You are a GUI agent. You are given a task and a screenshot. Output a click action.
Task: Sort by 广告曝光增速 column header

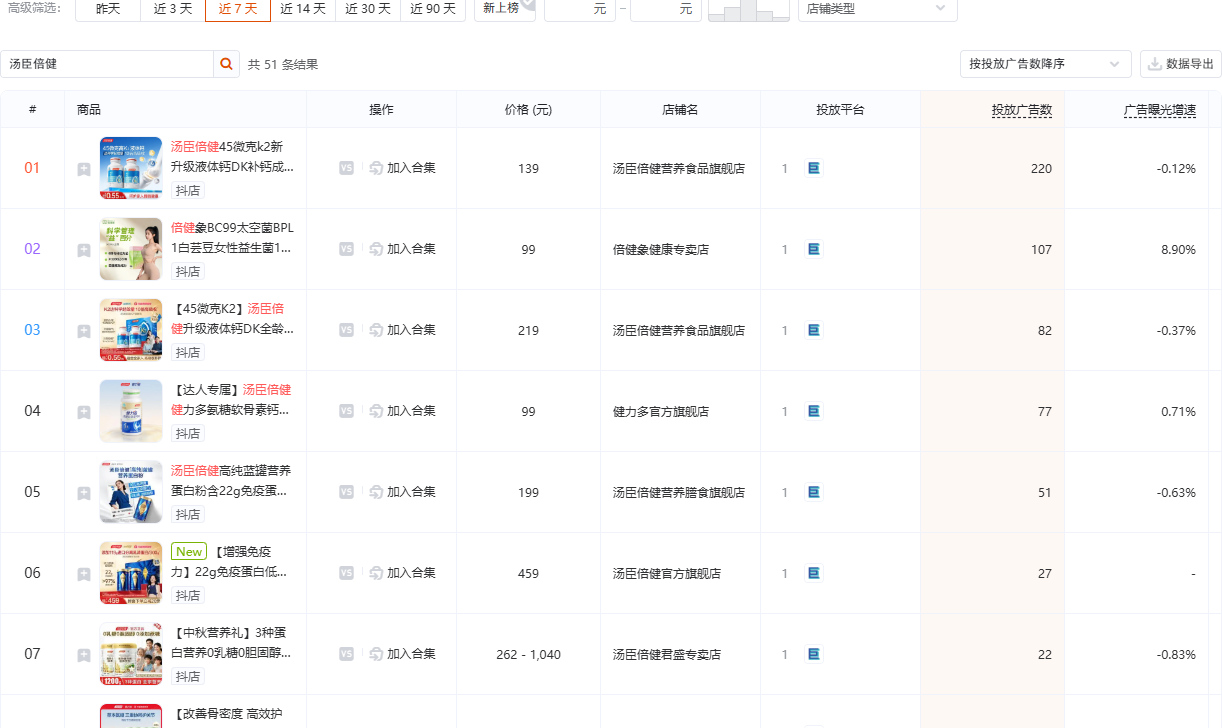[1160, 110]
